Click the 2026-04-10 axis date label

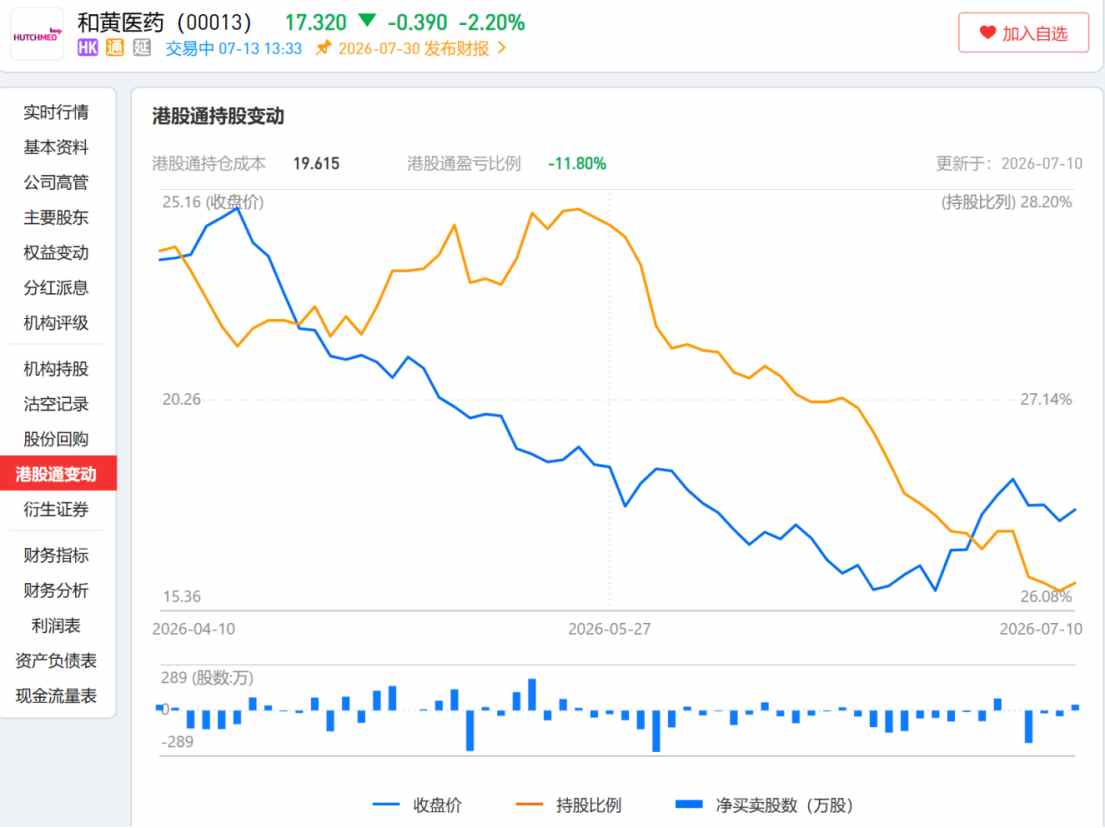194,629
